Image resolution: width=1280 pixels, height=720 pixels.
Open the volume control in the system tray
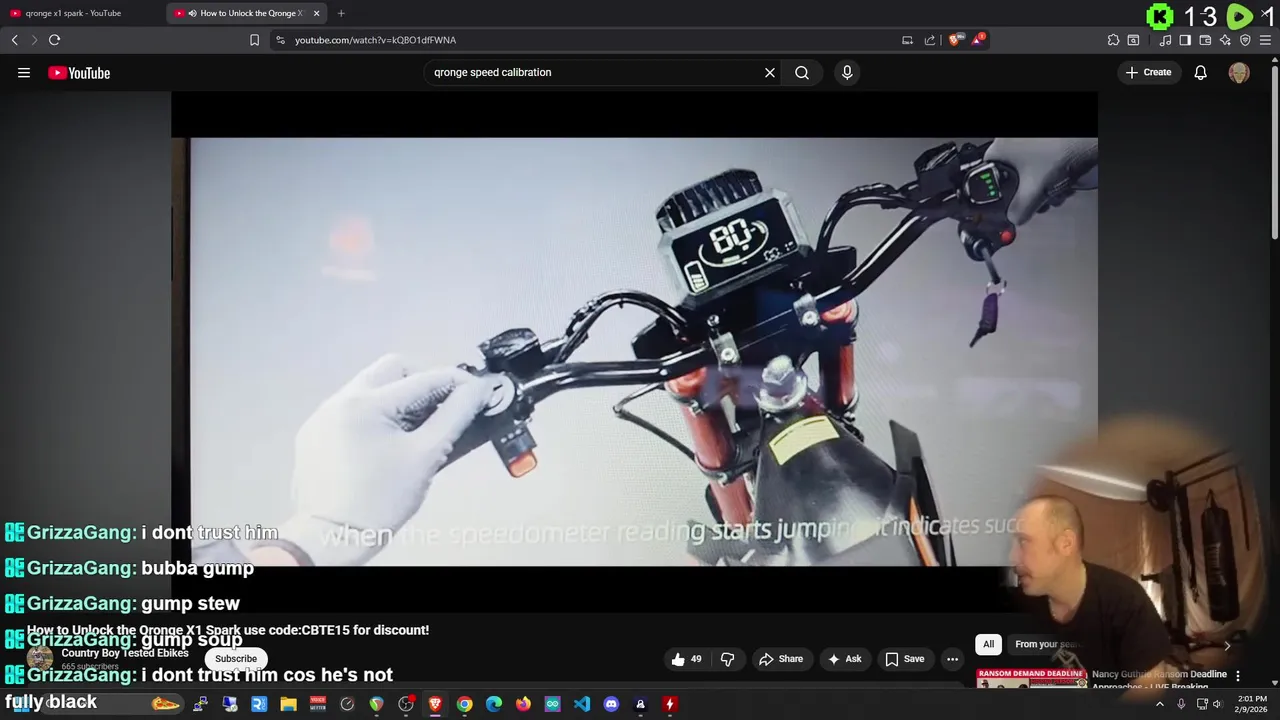[1217, 704]
